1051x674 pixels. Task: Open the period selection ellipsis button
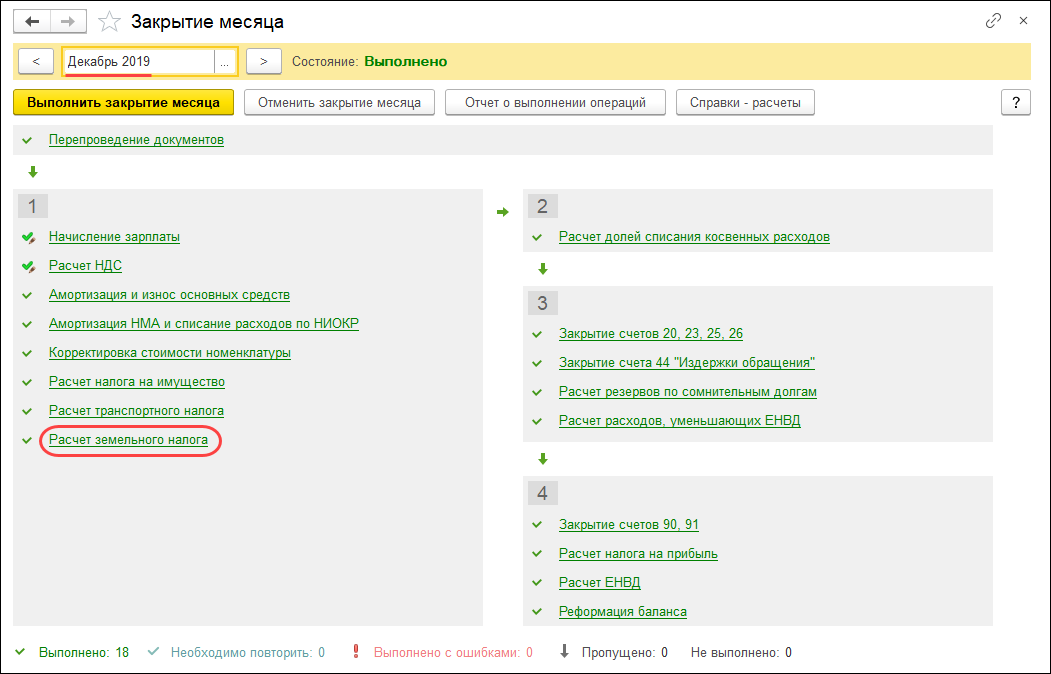225,62
